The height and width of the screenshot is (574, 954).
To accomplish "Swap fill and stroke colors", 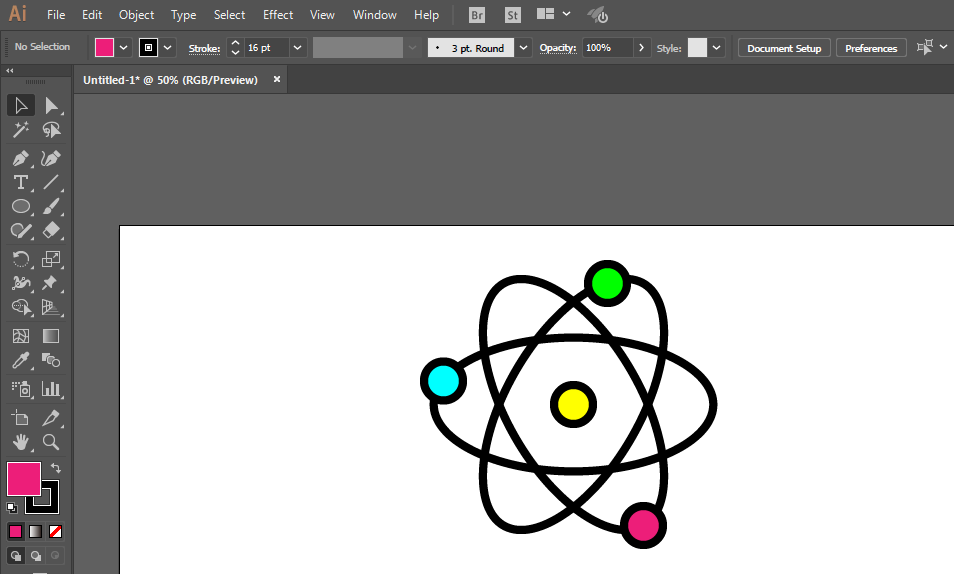I will pyautogui.click(x=55, y=467).
